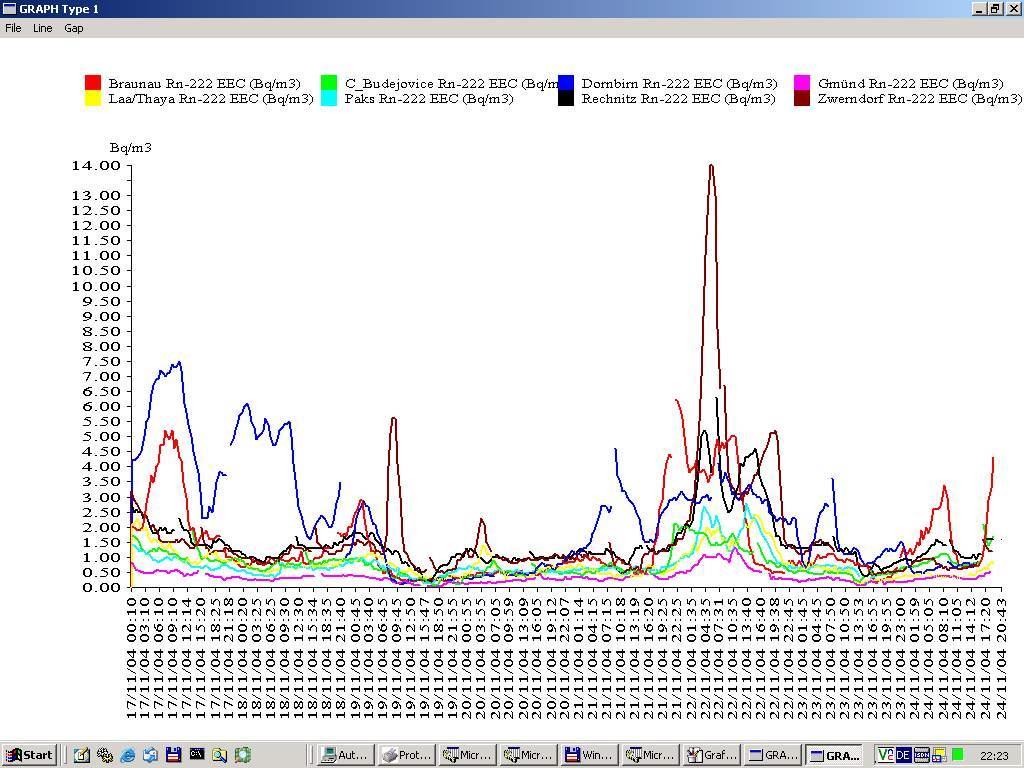Viewport: 1024px width, 768px height.
Task: Open the File menu
Action: pos(13,28)
